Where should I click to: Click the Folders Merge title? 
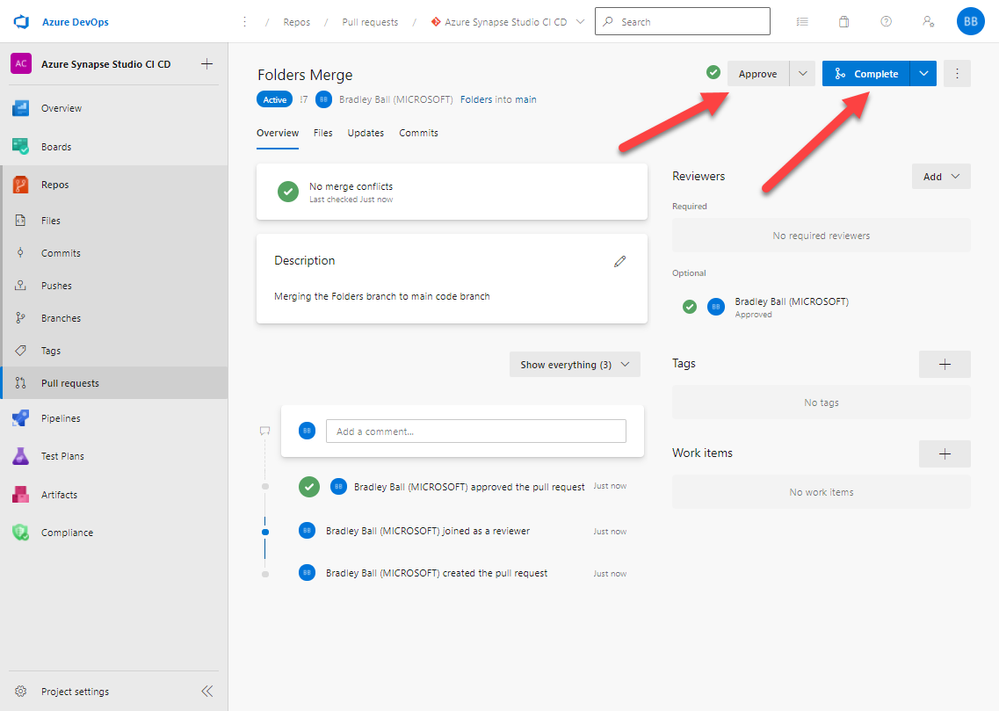pyautogui.click(x=305, y=75)
